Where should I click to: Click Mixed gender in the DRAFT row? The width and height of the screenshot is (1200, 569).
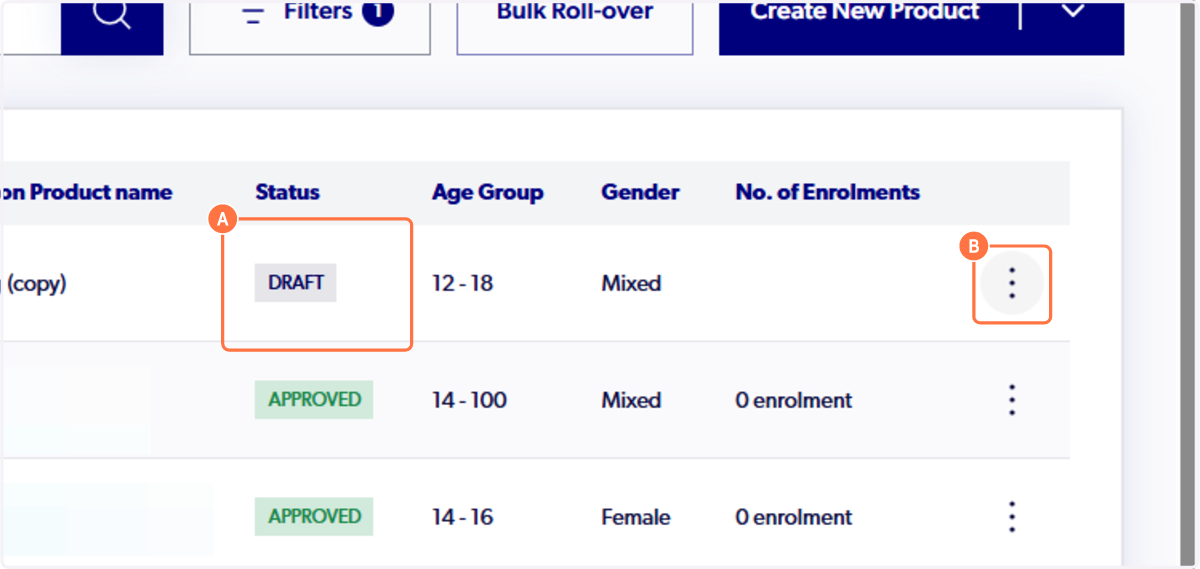click(x=631, y=283)
